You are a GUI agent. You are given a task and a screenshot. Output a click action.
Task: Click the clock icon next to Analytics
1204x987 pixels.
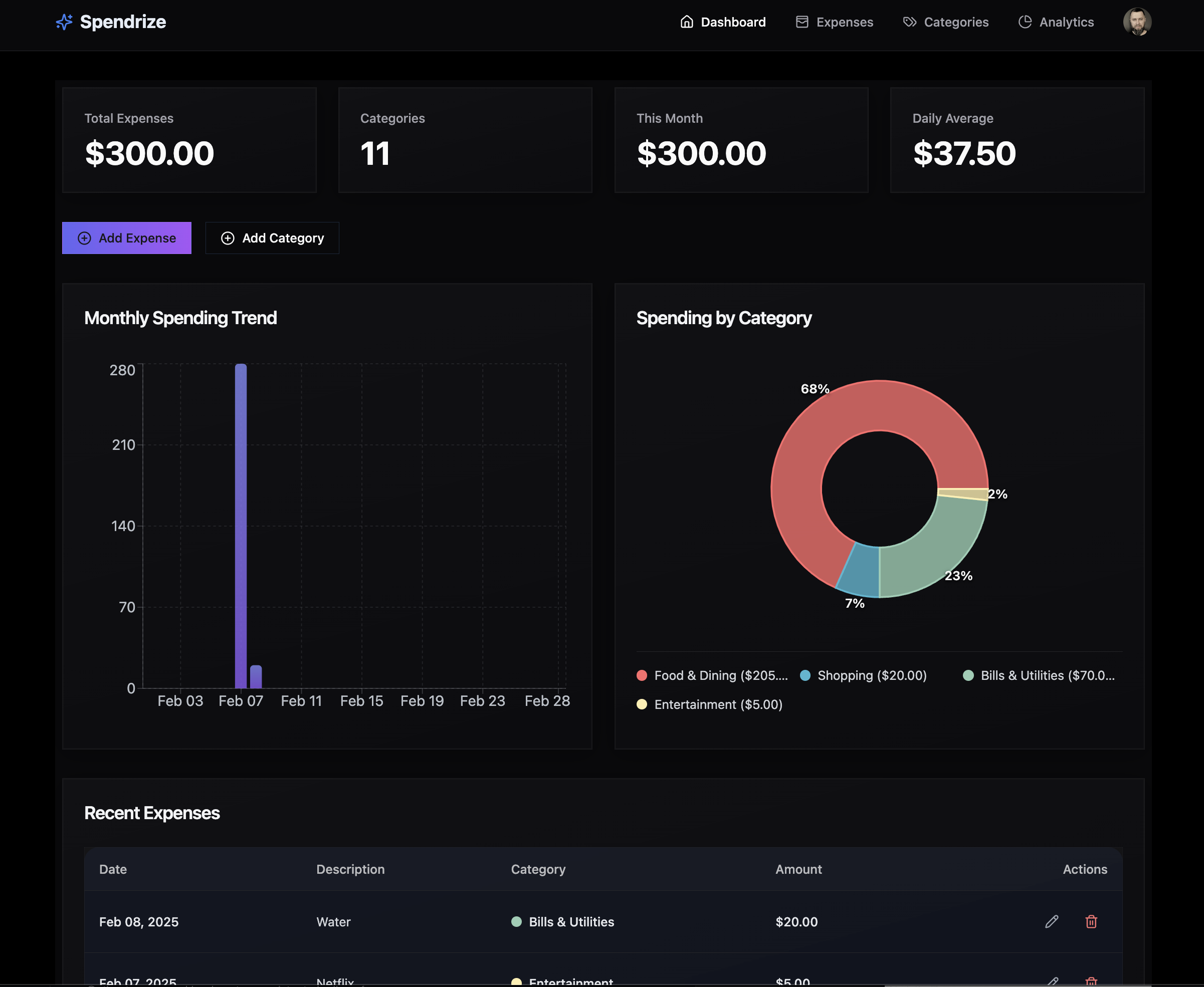tap(1025, 22)
